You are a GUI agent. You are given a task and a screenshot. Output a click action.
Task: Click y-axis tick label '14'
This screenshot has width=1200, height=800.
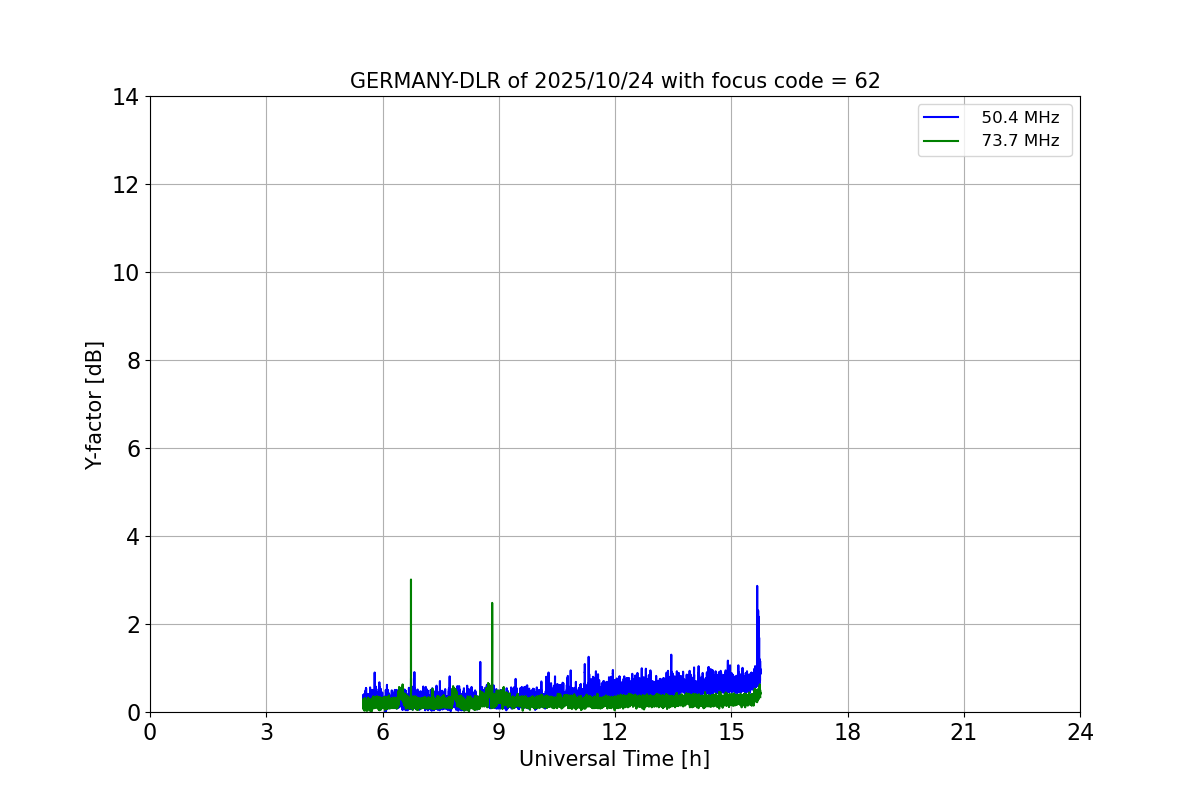pyautogui.click(x=126, y=97)
